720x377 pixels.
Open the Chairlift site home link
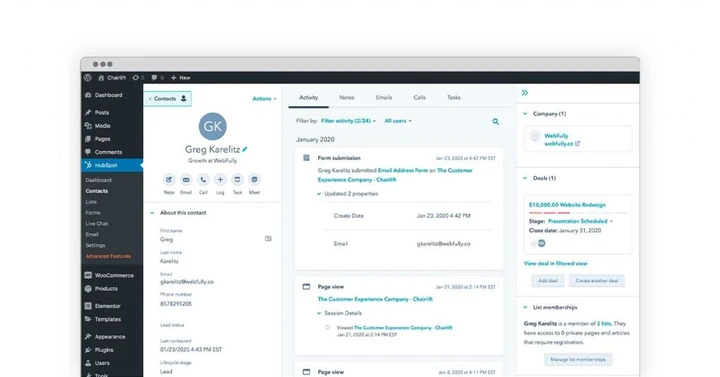point(112,78)
